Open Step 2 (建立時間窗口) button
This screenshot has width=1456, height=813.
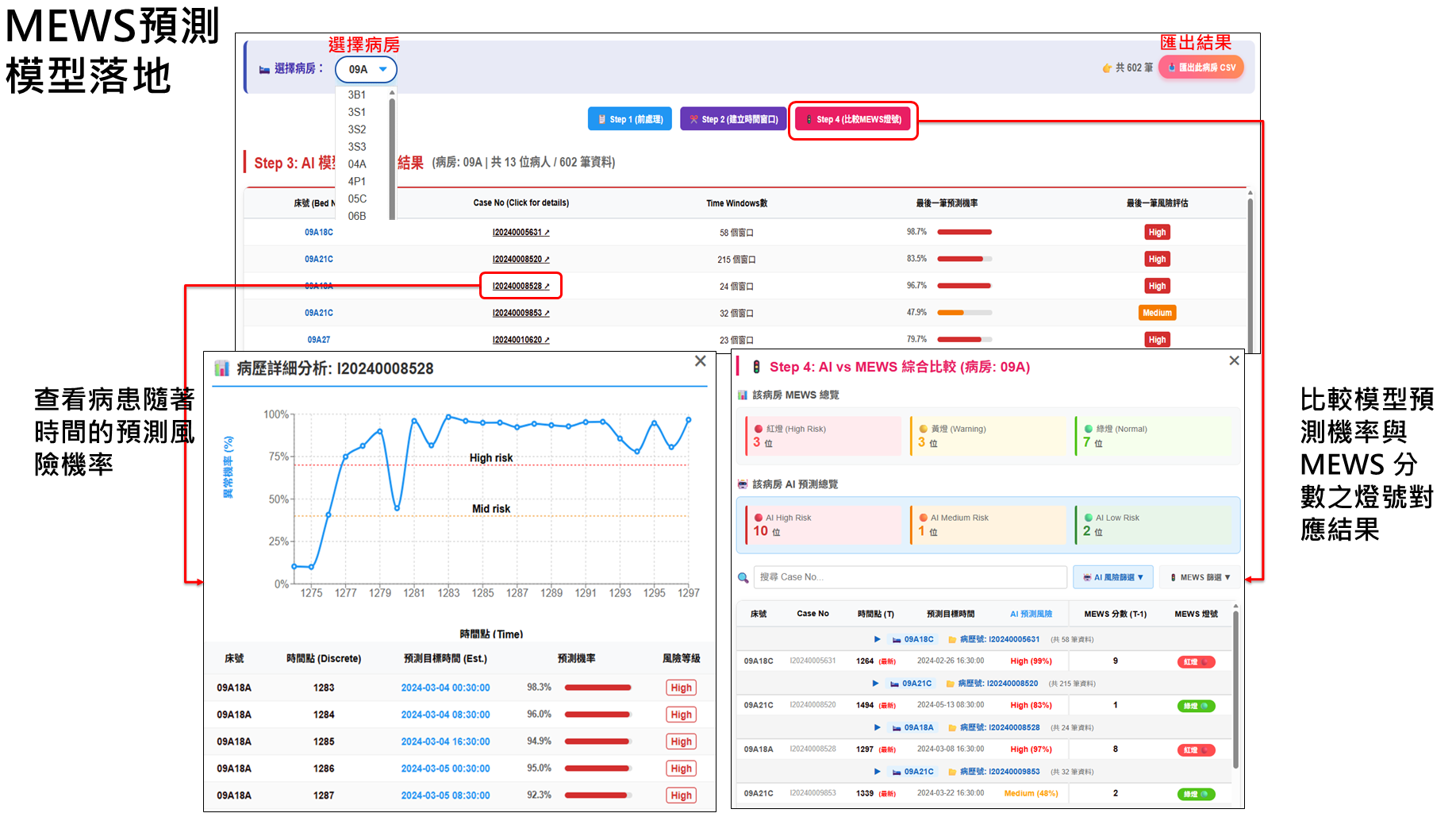733,119
